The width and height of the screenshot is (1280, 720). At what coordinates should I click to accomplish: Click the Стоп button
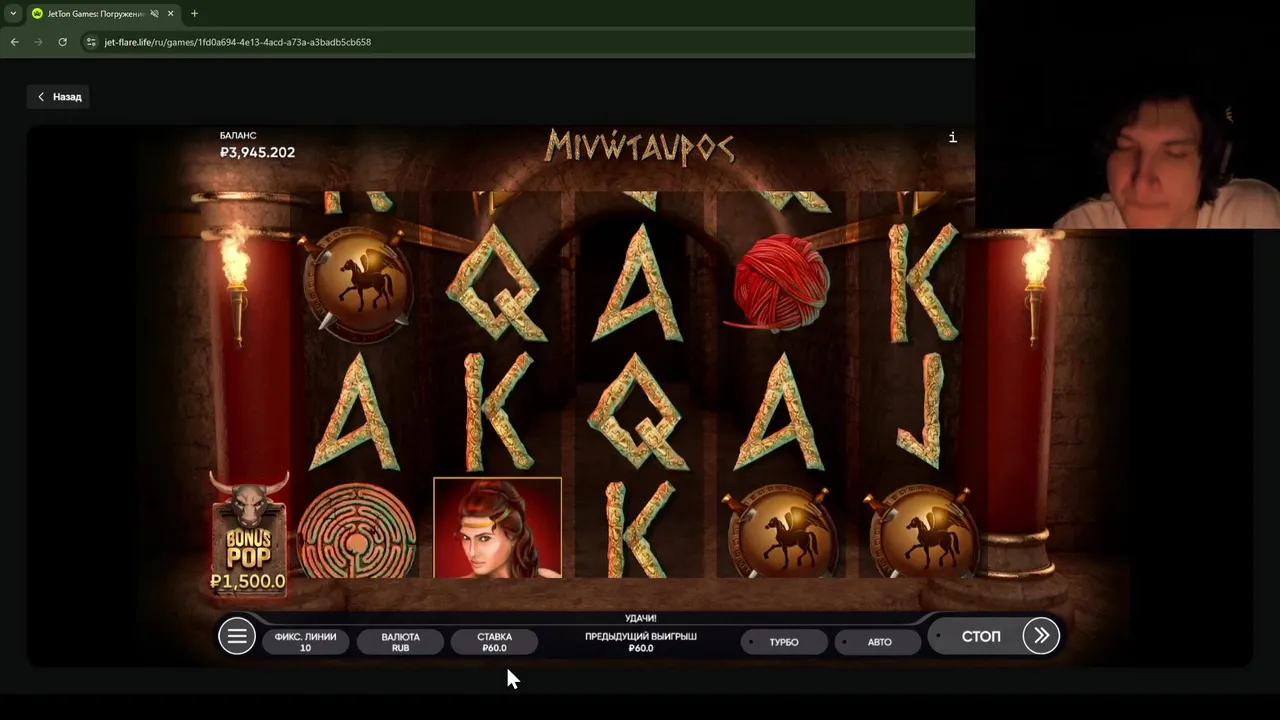980,636
